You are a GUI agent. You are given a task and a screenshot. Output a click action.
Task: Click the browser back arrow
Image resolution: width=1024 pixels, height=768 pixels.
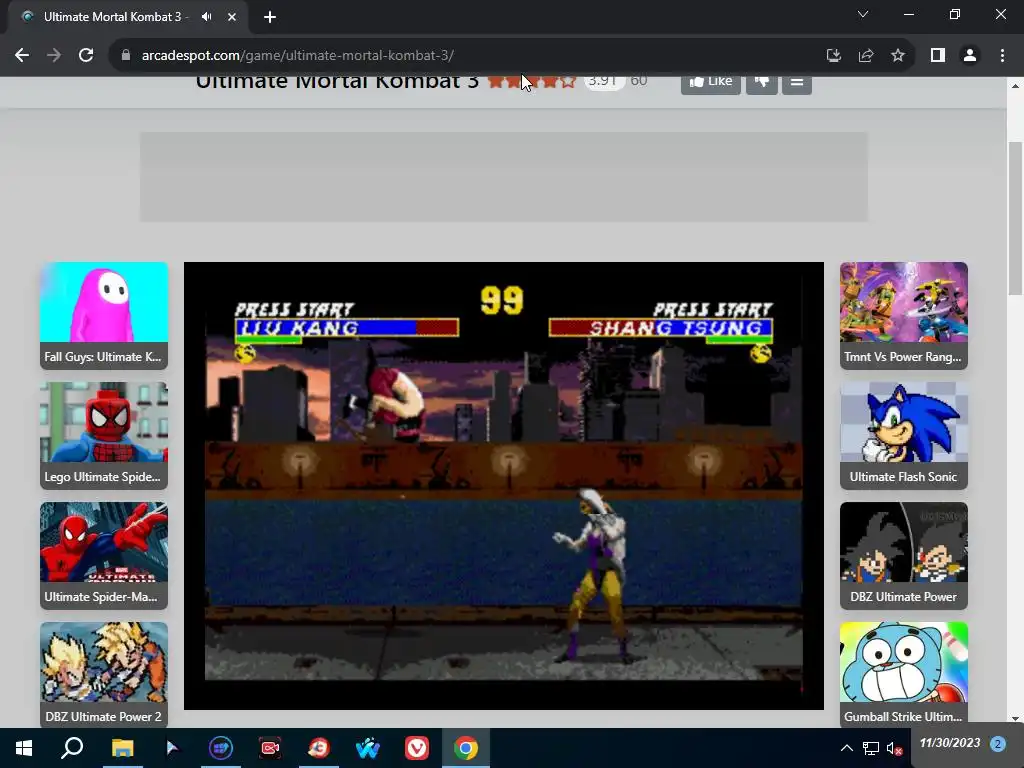point(22,56)
